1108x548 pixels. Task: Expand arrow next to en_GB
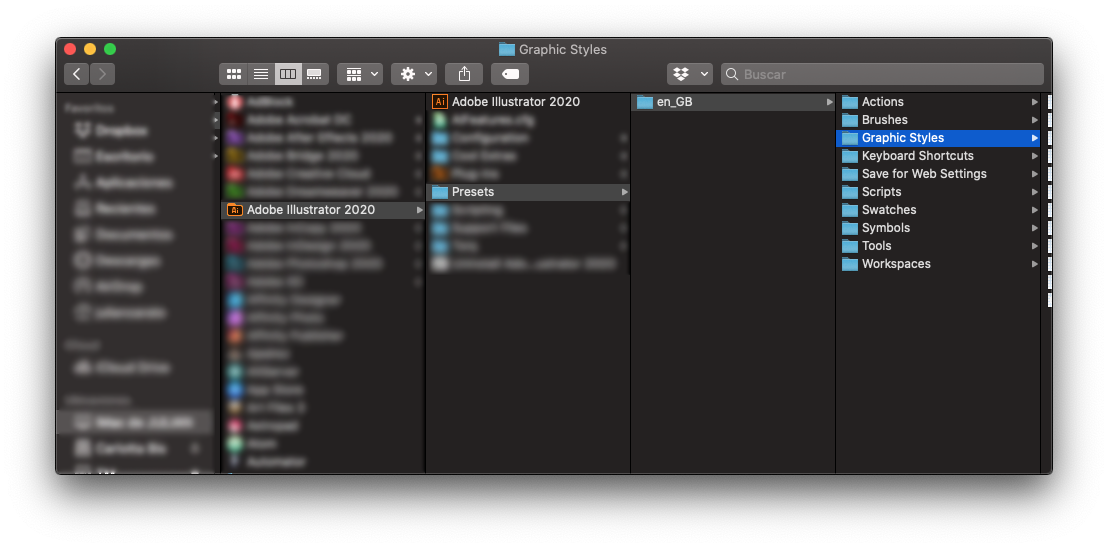pyautogui.click(x=830, y=102)
